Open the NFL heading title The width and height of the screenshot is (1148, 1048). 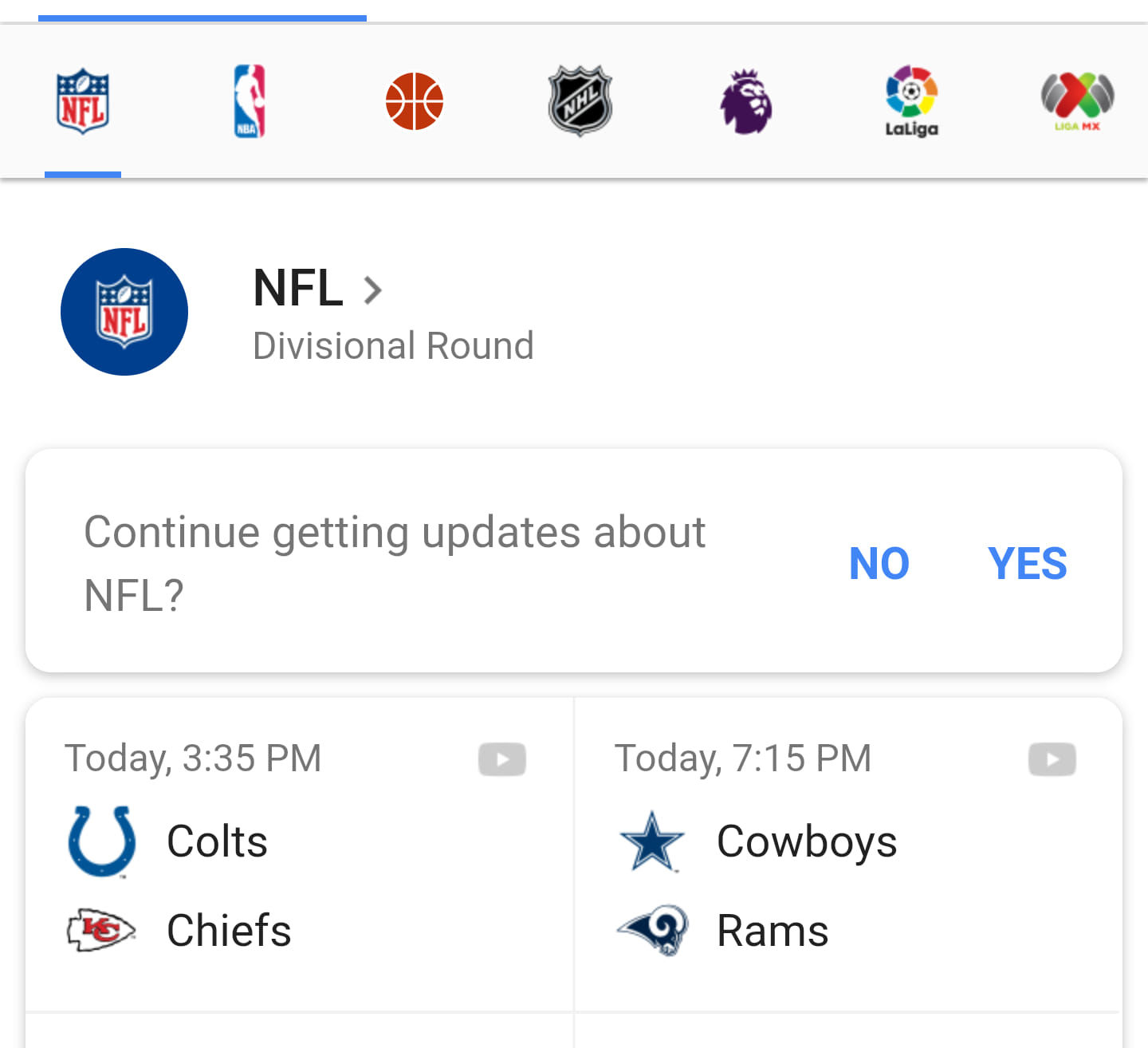[x=298, y=288]
